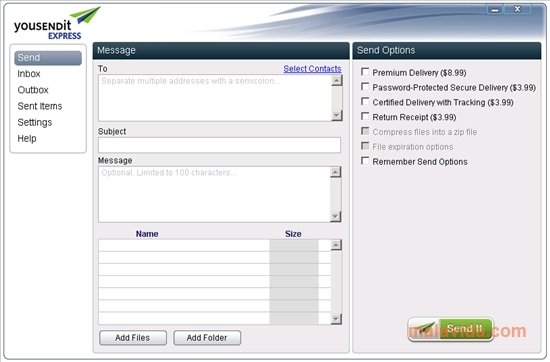Image resolution: width=550 pixels, height=362 pixels.
Task: Click into the To recipients field
Action: tap(215, 98)
